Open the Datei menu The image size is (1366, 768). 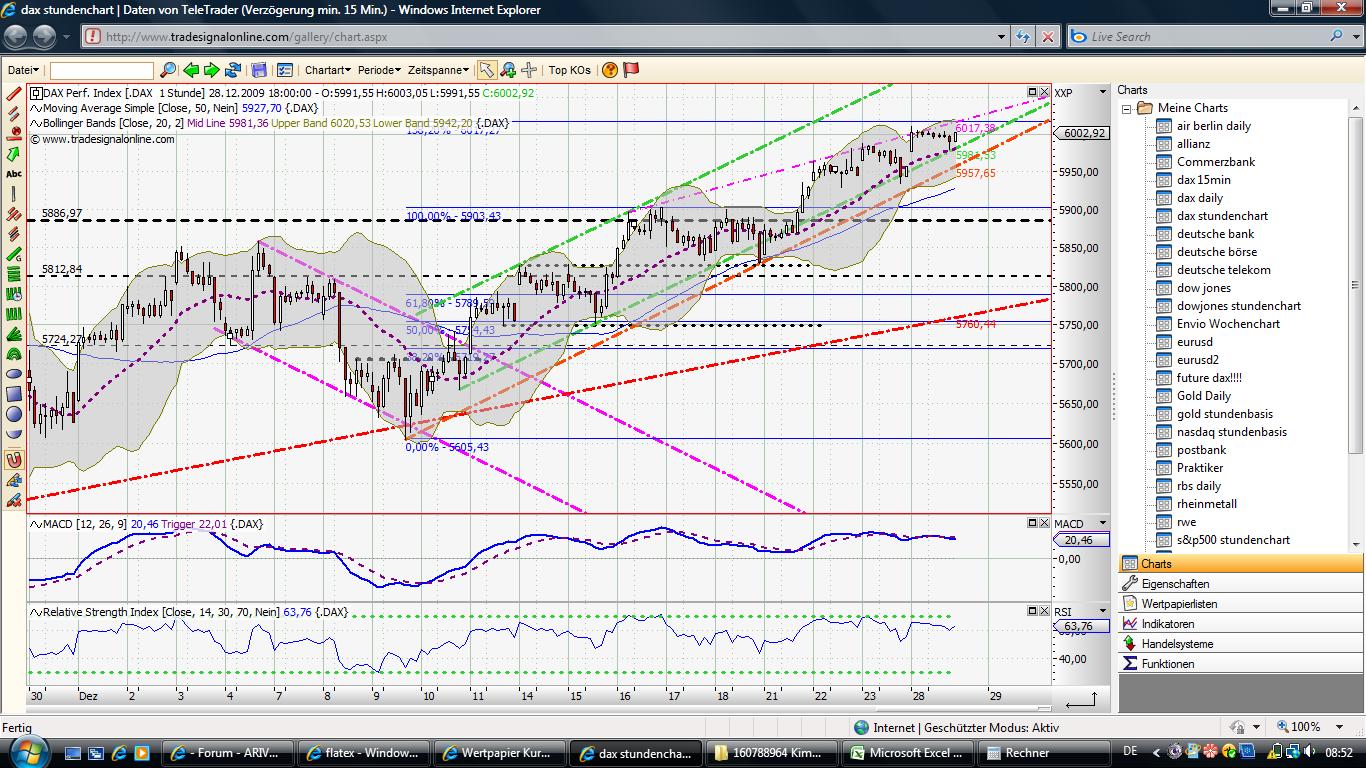[23, 70]
